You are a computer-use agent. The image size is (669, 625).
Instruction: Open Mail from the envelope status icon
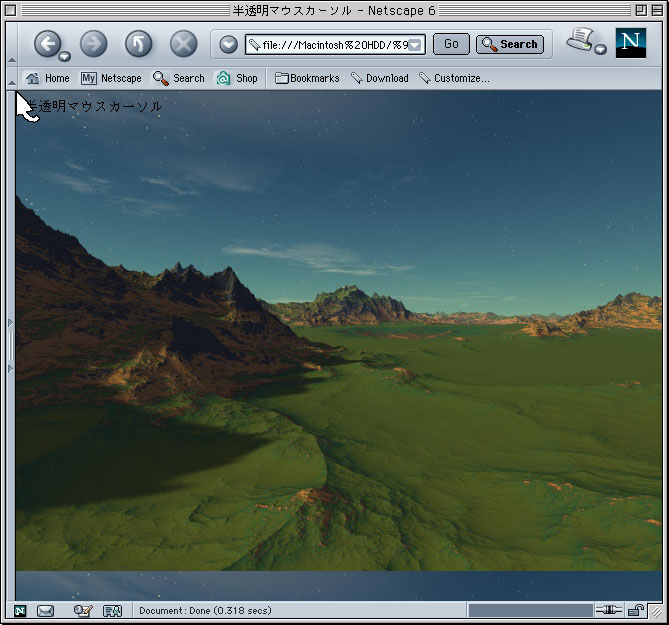click(45, 611)
